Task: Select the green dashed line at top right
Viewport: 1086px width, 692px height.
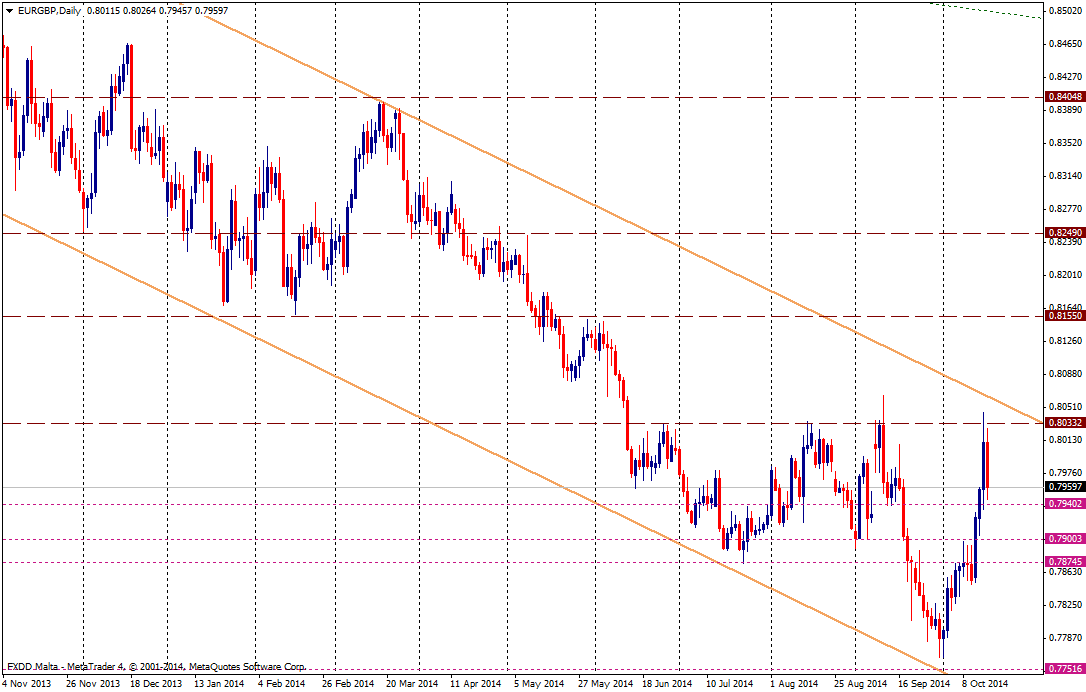Action: click(990, 11)
